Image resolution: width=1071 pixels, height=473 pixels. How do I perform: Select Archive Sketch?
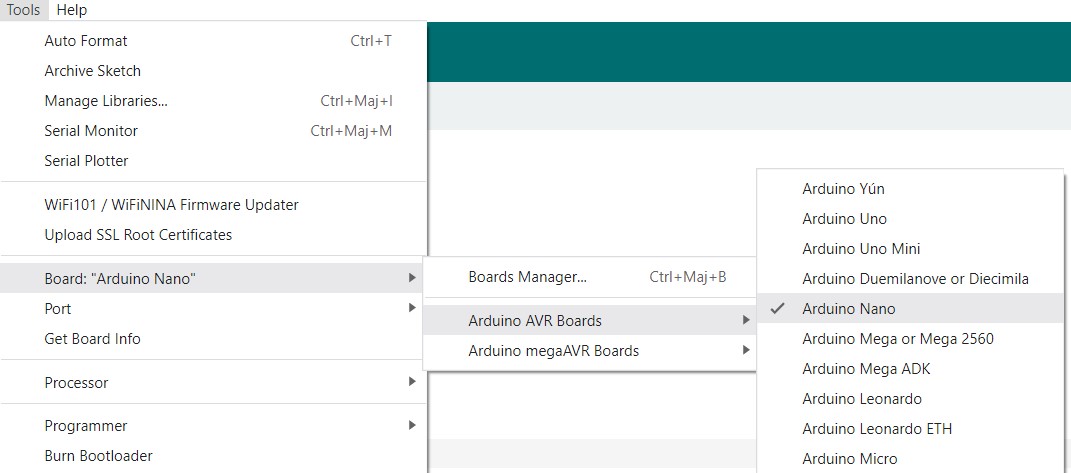tap(93, 71)
